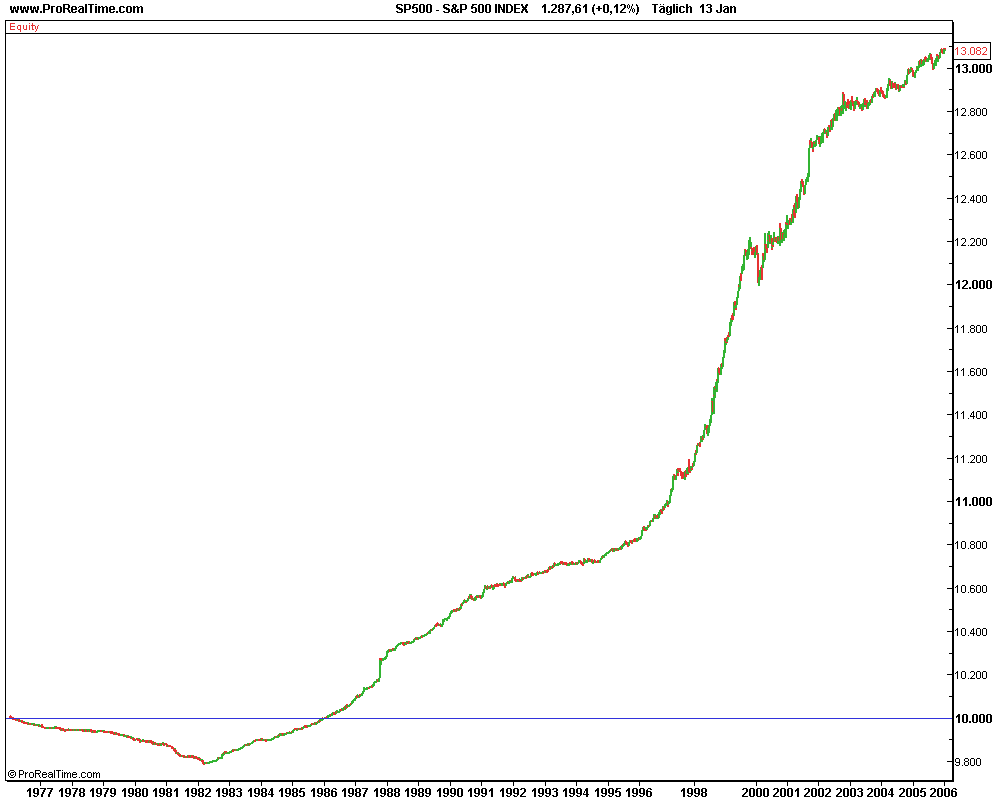Click the 1983 year on time axis
Viewport: 1000px width, 800px height.
click(229, 793)
